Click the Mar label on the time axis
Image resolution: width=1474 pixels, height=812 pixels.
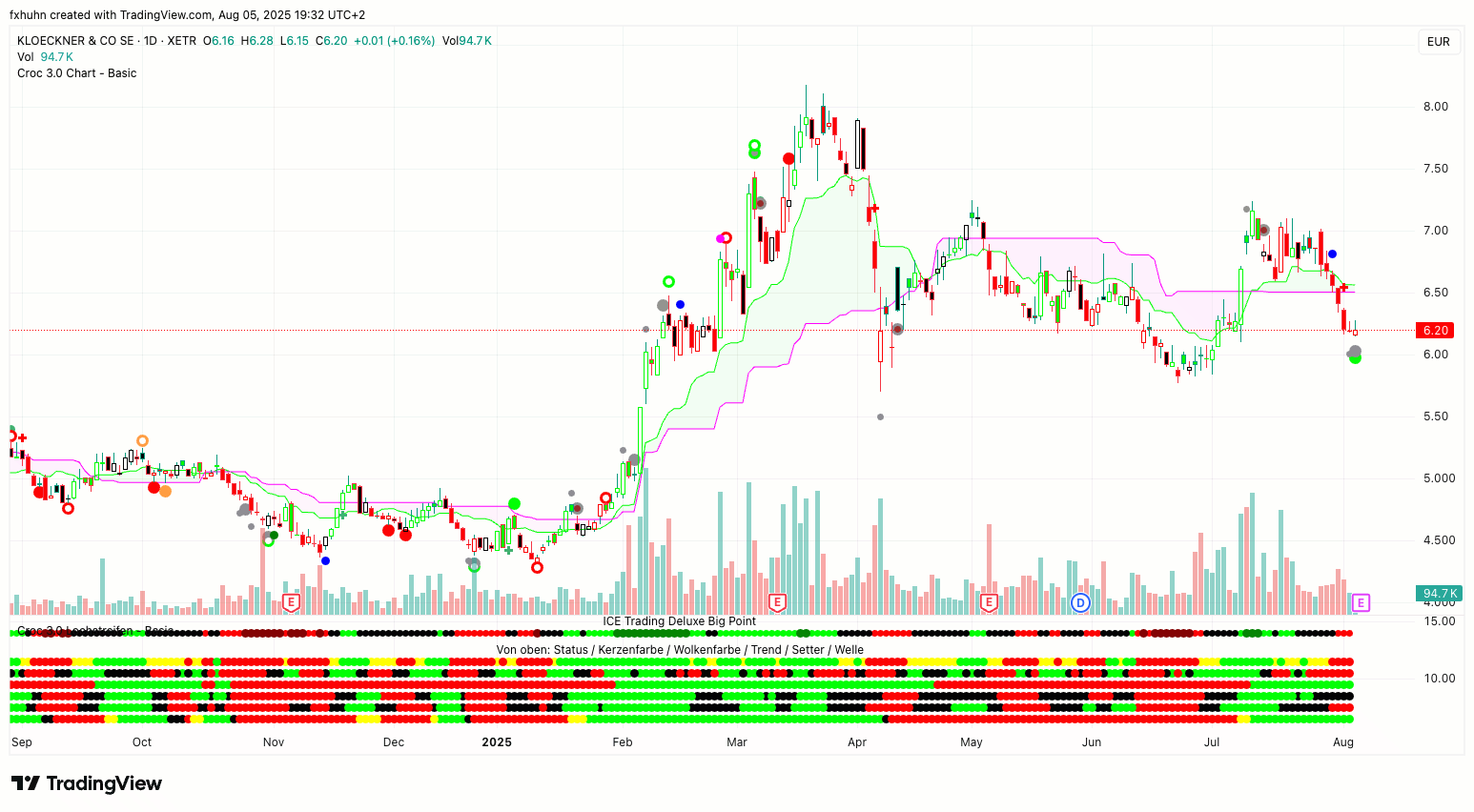(x=736, y=742)
